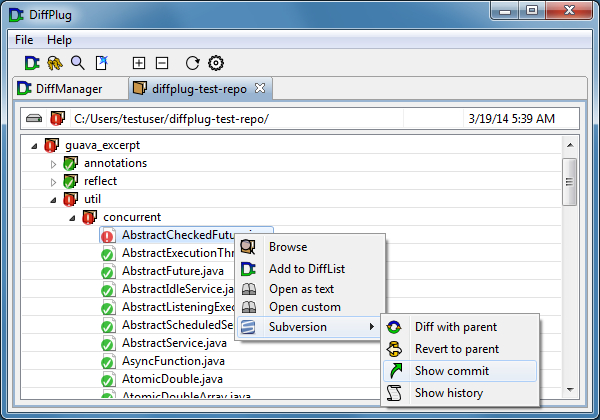Select AbstractService.java
600x420 pixels.
click(174, 343)
